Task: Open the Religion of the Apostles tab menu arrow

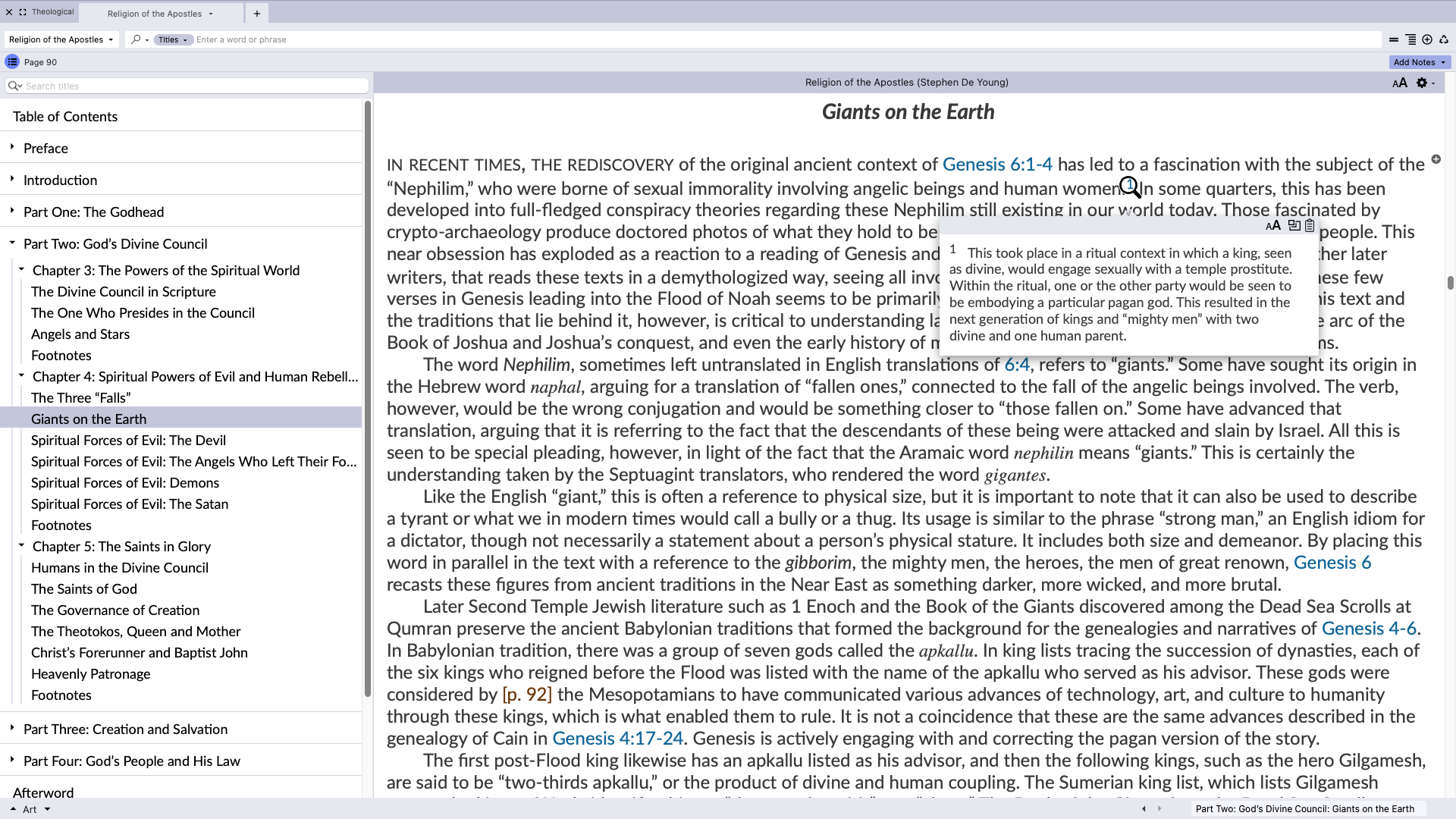Action: click(211, 14)
